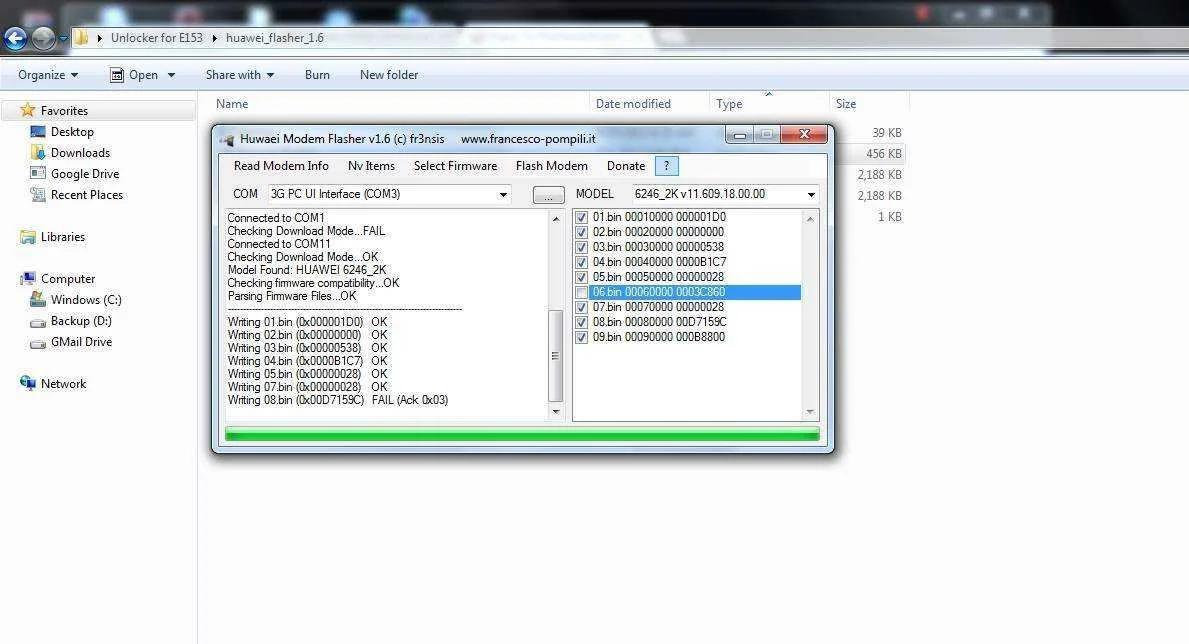The width and height of the screenshot is (1189, 644).
Task: Click the firmware list scroll up arrow
Action: coord(810,219)
